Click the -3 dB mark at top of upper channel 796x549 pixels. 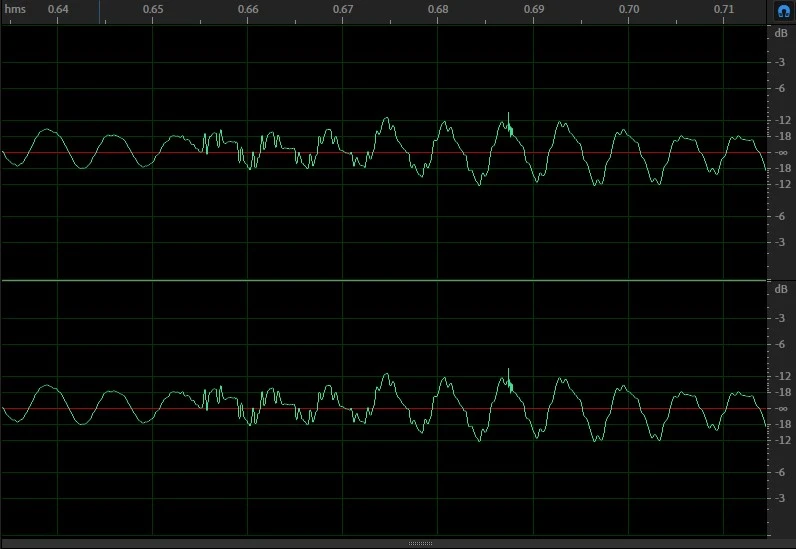point(780,62)
